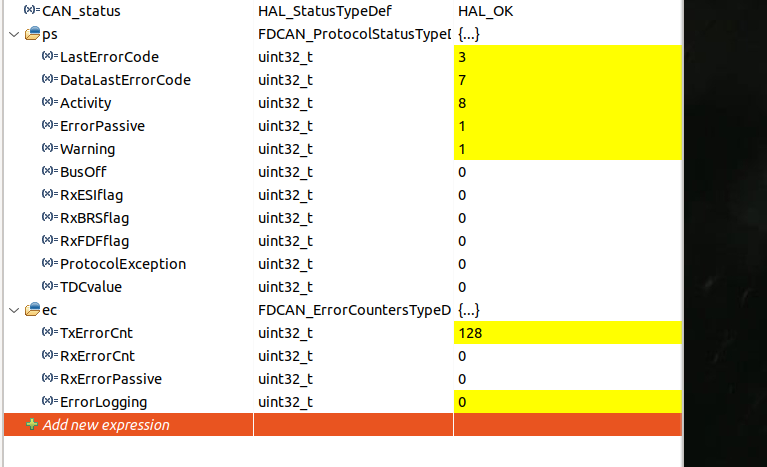Click the BusOff variable icon

50,171
